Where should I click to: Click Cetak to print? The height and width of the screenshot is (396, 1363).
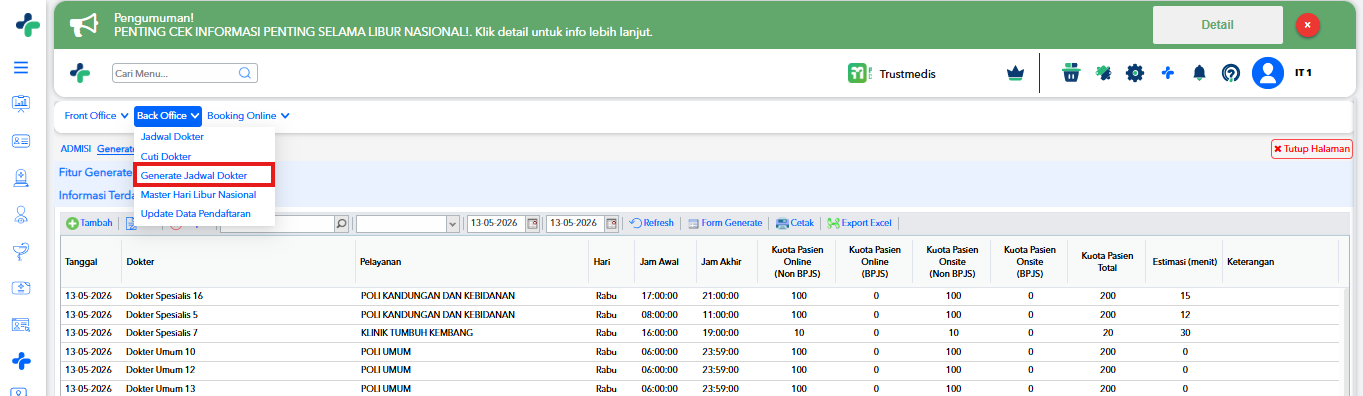point(795,223)
